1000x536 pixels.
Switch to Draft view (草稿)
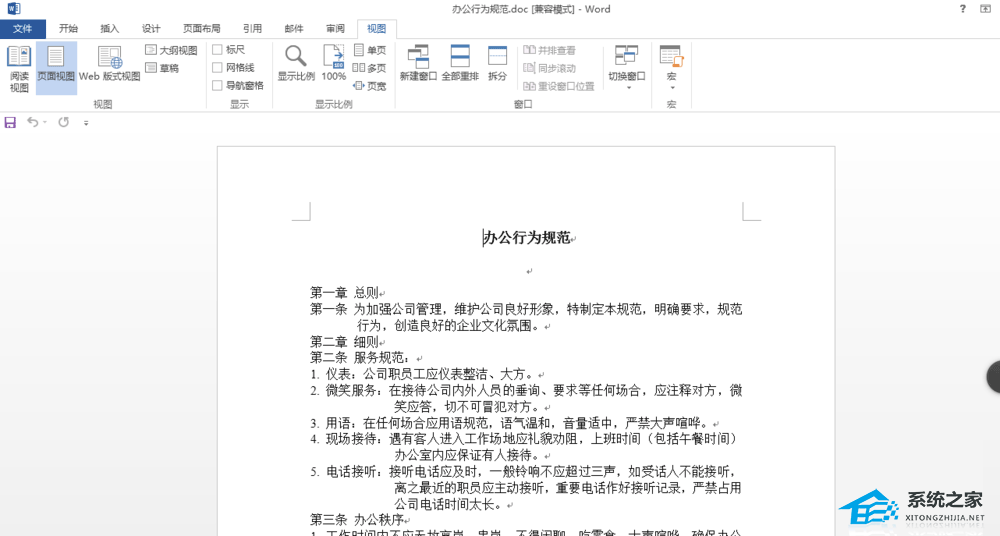163,68
